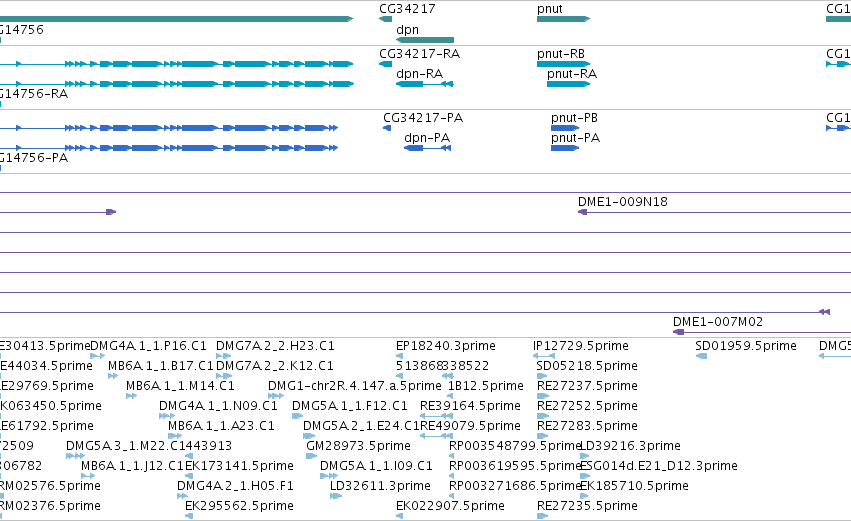
Task: Select DMG4A.2_1.H05.F1 label
Action: [x=235, y=486]
